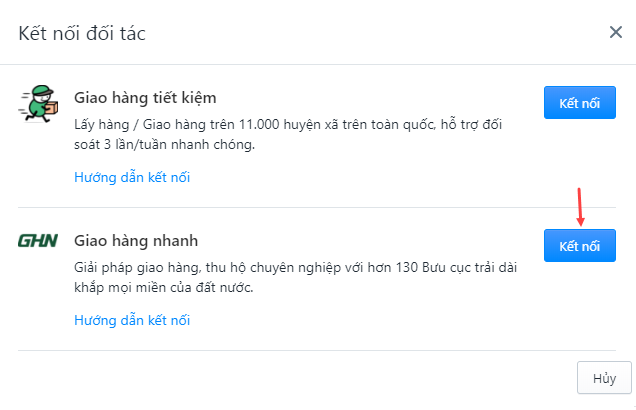Click the khắp mọi miền của đất nước line

163,288
